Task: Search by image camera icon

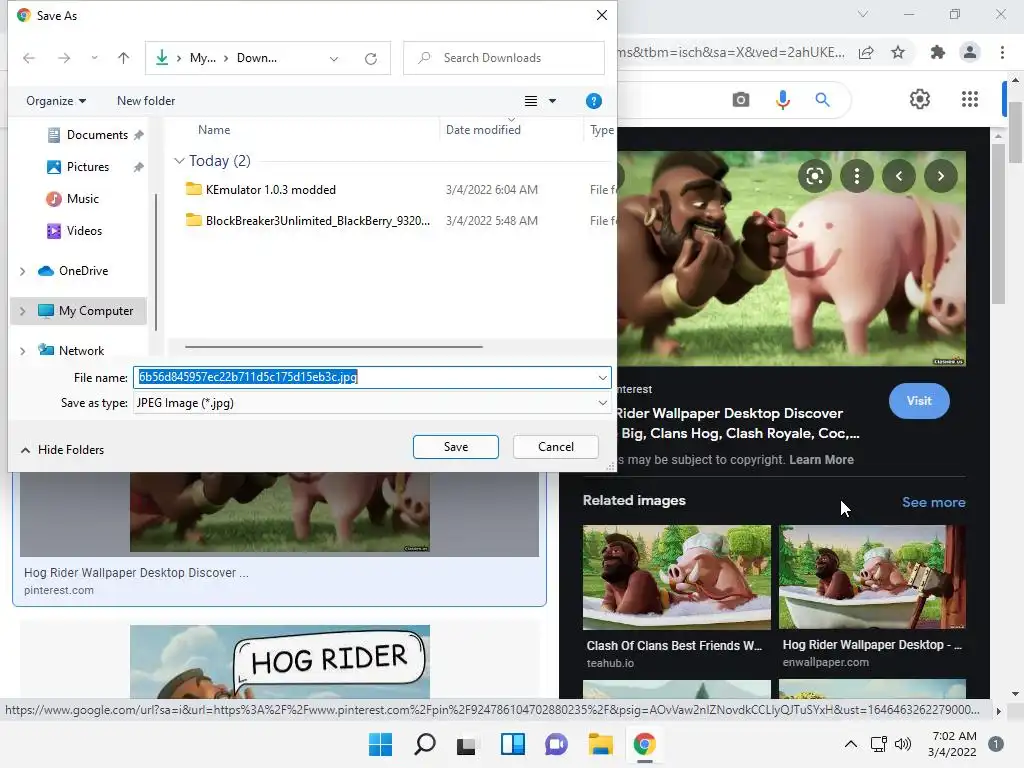Action: (x=741, y=100)
